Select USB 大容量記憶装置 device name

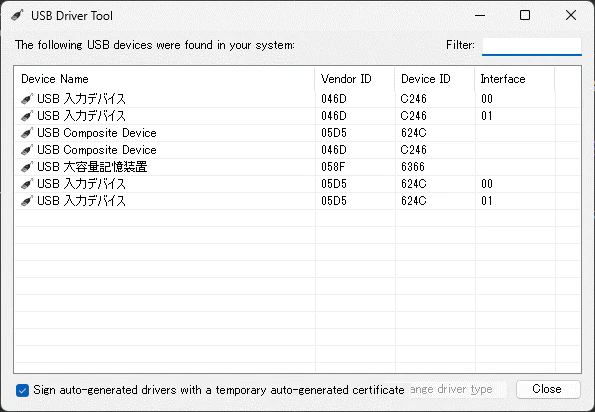click(x=92, y=167)
